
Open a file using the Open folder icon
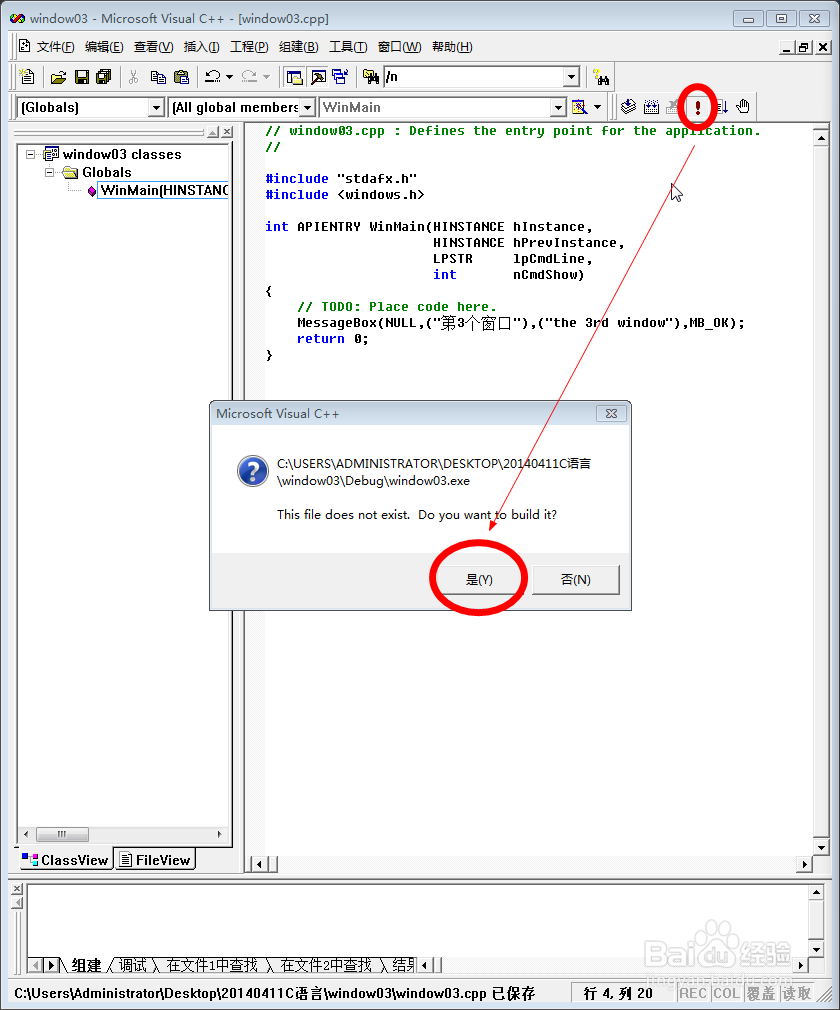(58, 77)
